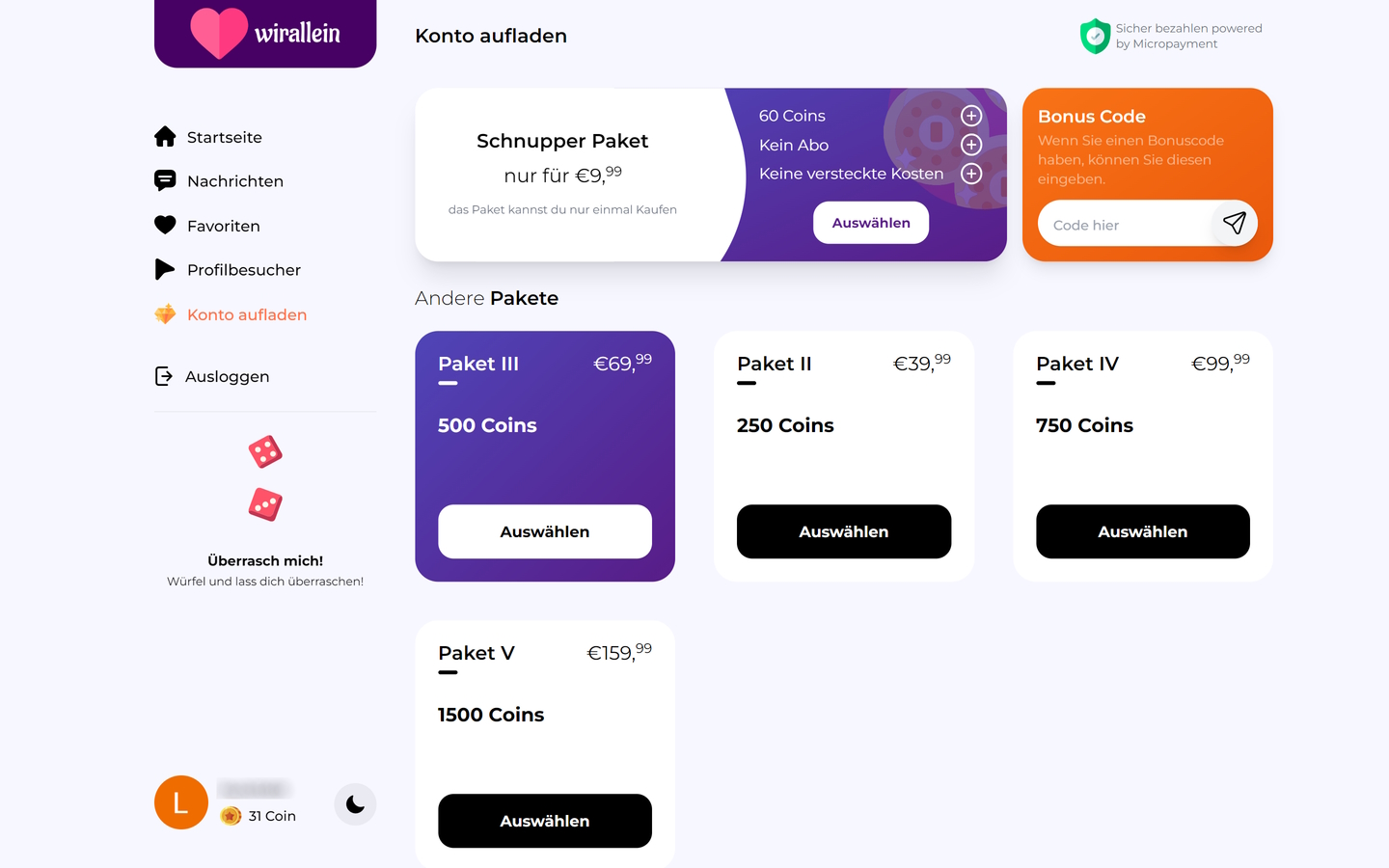
Task: Choose Paket III with 500 Coins
Action: pos(545,531)
